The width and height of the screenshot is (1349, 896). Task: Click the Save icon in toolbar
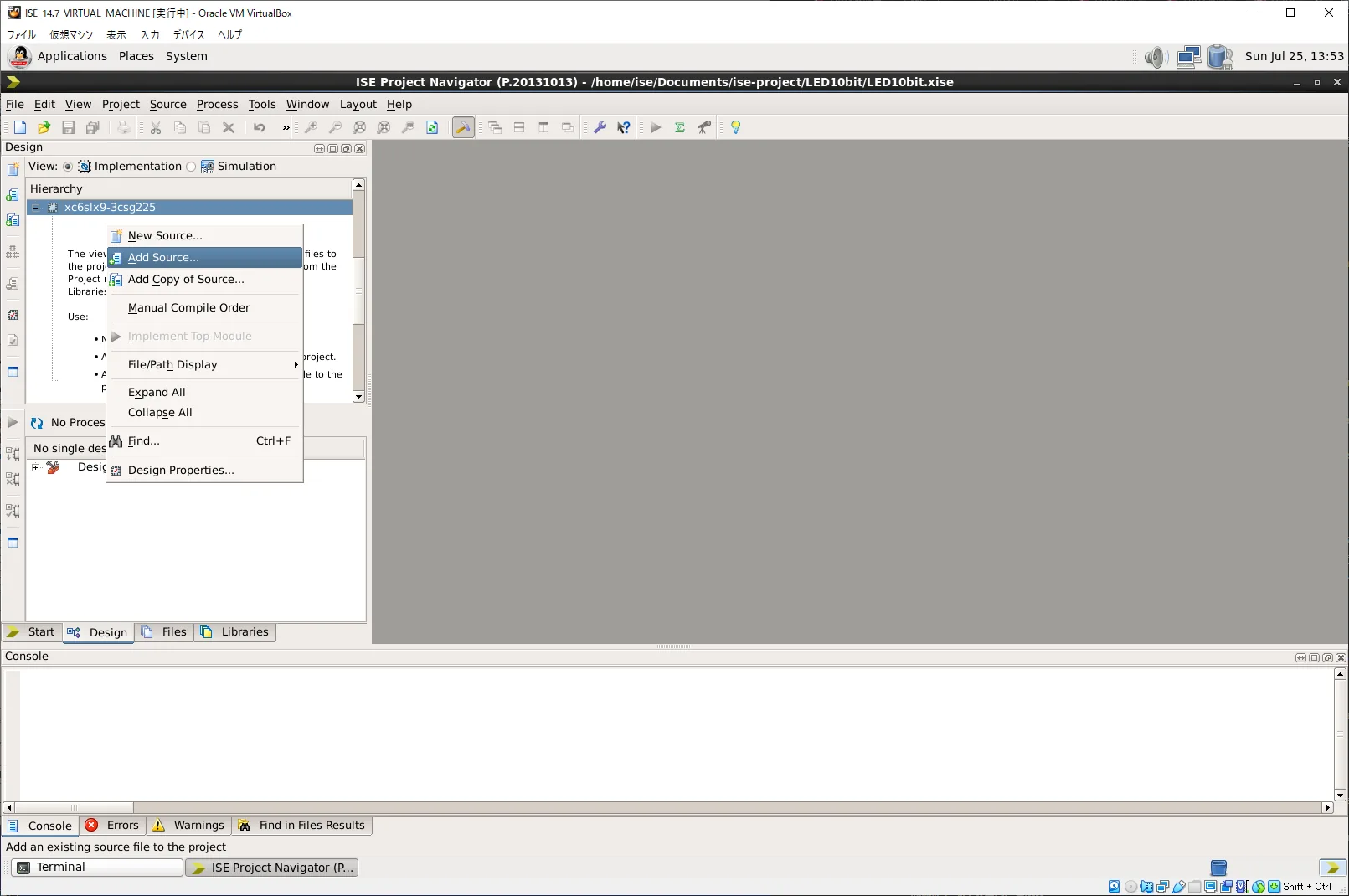69,127
